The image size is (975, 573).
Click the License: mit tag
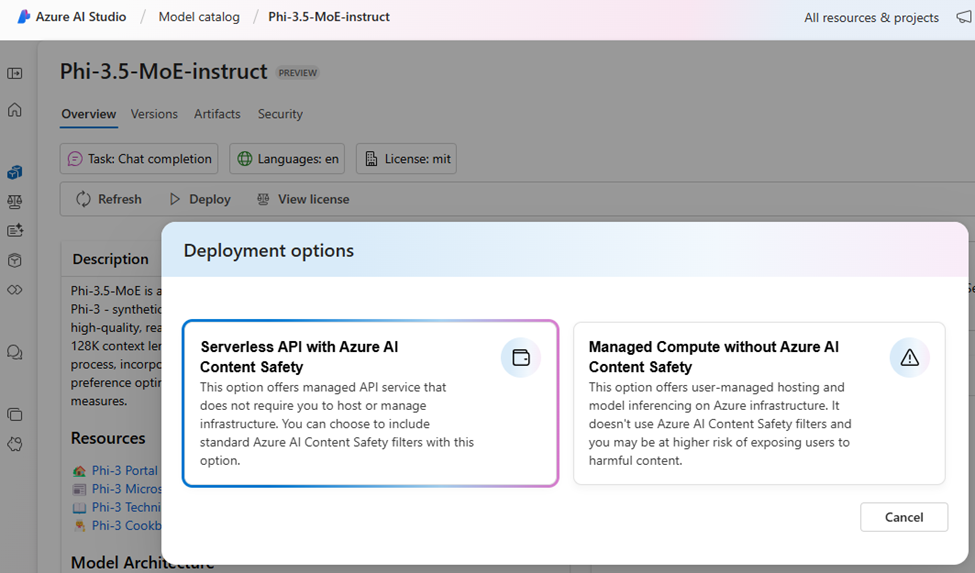[407, 158]
